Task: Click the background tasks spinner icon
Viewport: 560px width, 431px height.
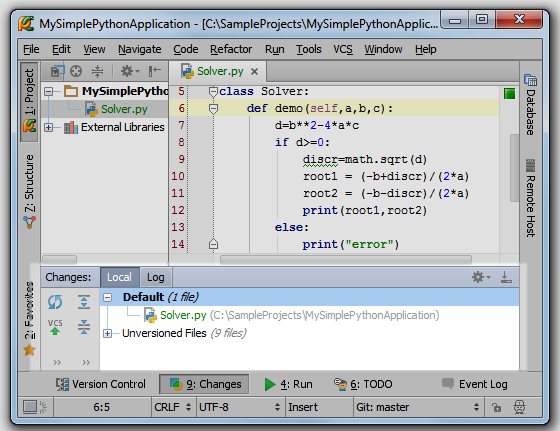Action: pos(43,407)
